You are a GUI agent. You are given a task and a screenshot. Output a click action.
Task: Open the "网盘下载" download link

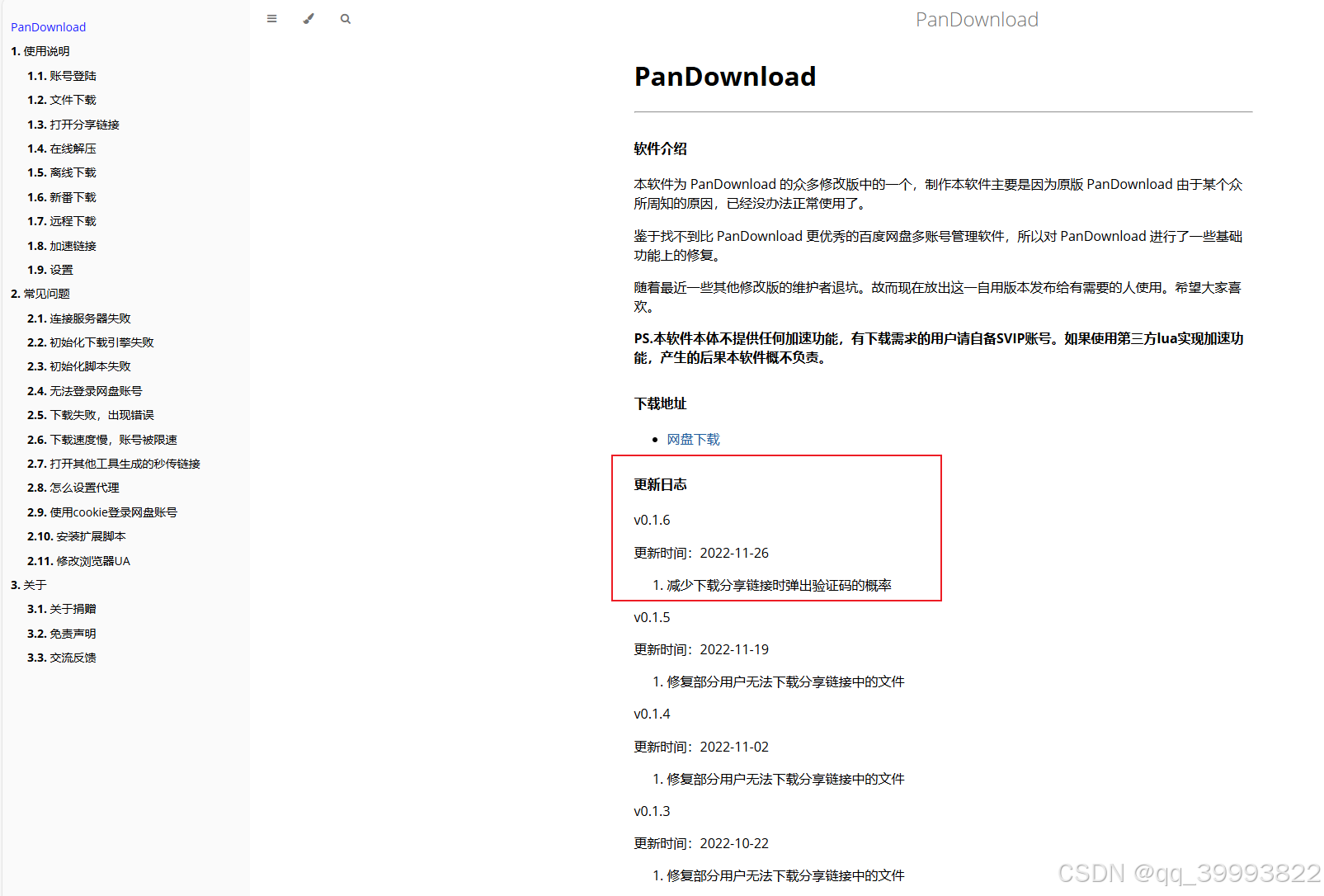click(693, 439)
